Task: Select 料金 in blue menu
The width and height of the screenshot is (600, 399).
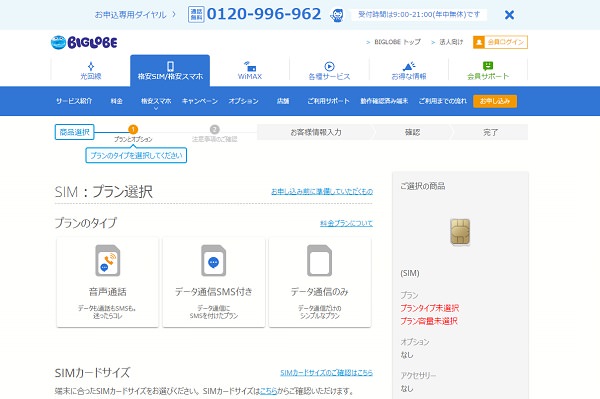Action: (116, 101)
